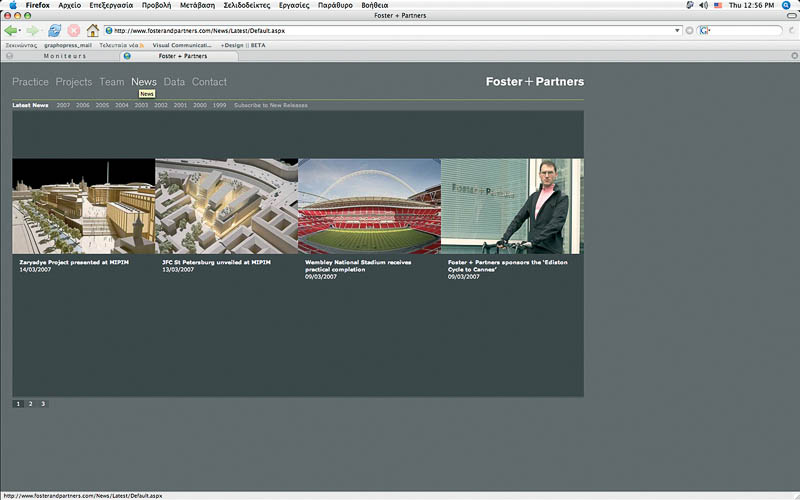Show news from 2005
800x500 pixels.
[102, 105]
